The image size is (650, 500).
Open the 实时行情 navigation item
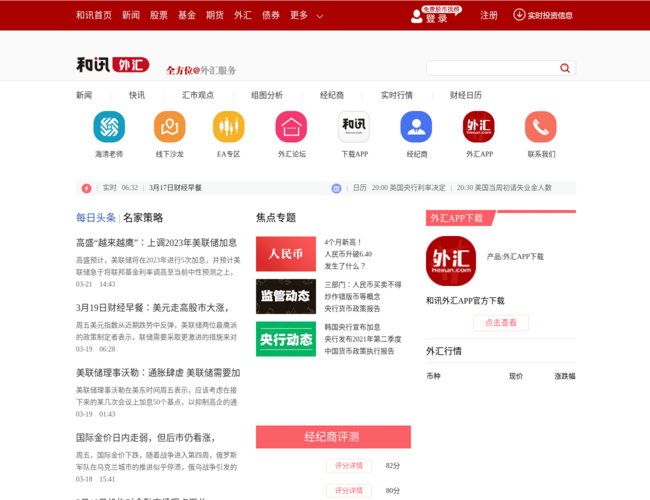pos(397,95)
